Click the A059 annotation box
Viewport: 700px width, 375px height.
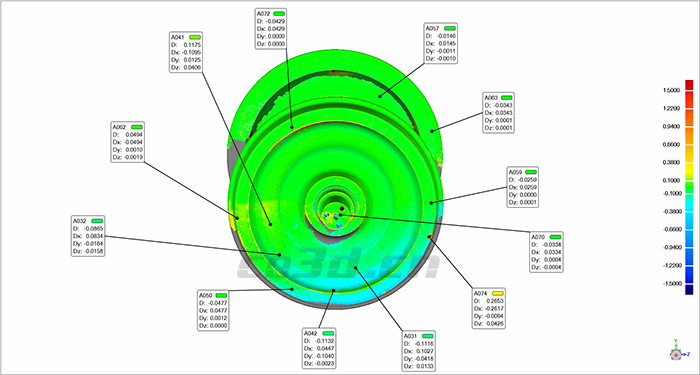[523, 187]
